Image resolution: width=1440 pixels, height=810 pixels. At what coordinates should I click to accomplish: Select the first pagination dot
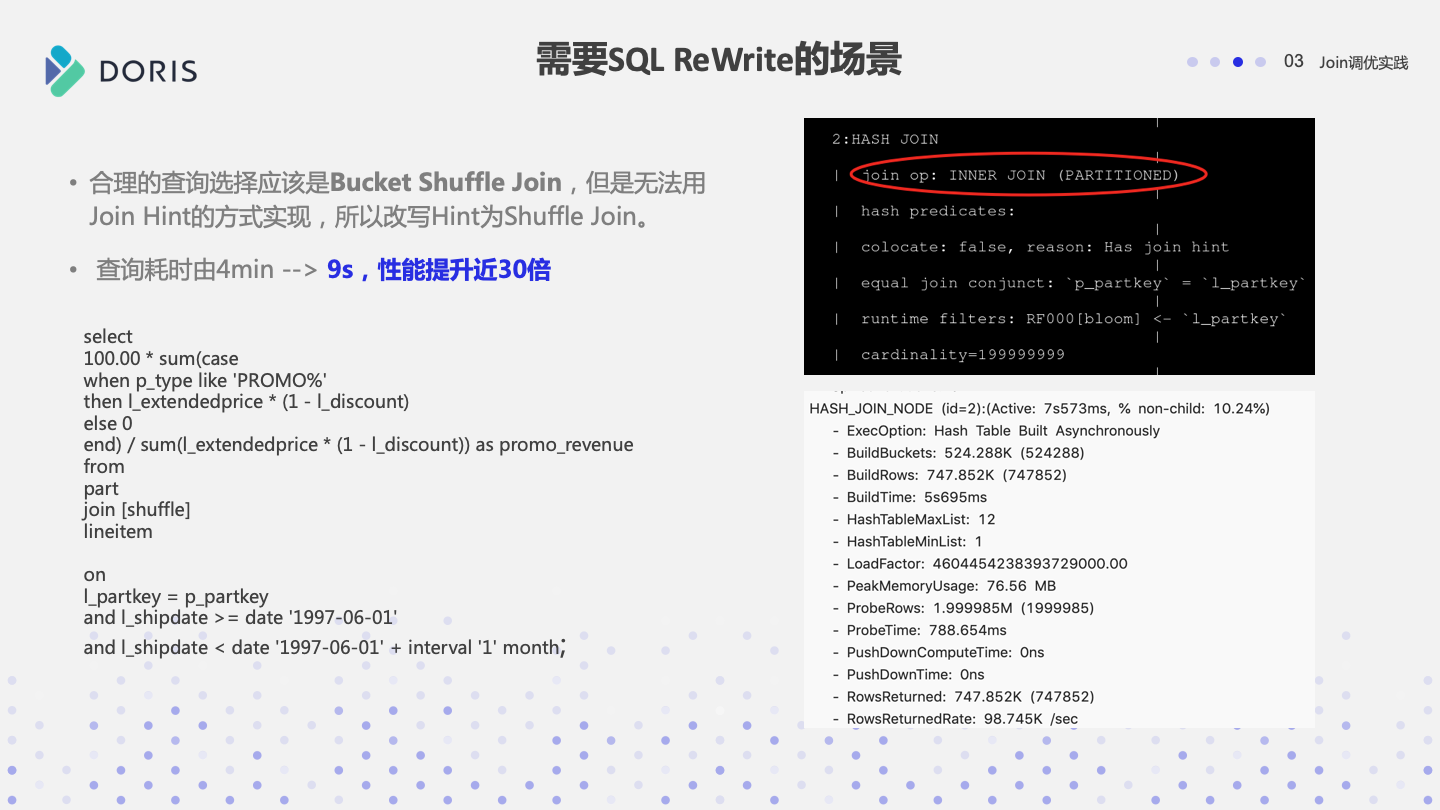tap(1192, 61)
